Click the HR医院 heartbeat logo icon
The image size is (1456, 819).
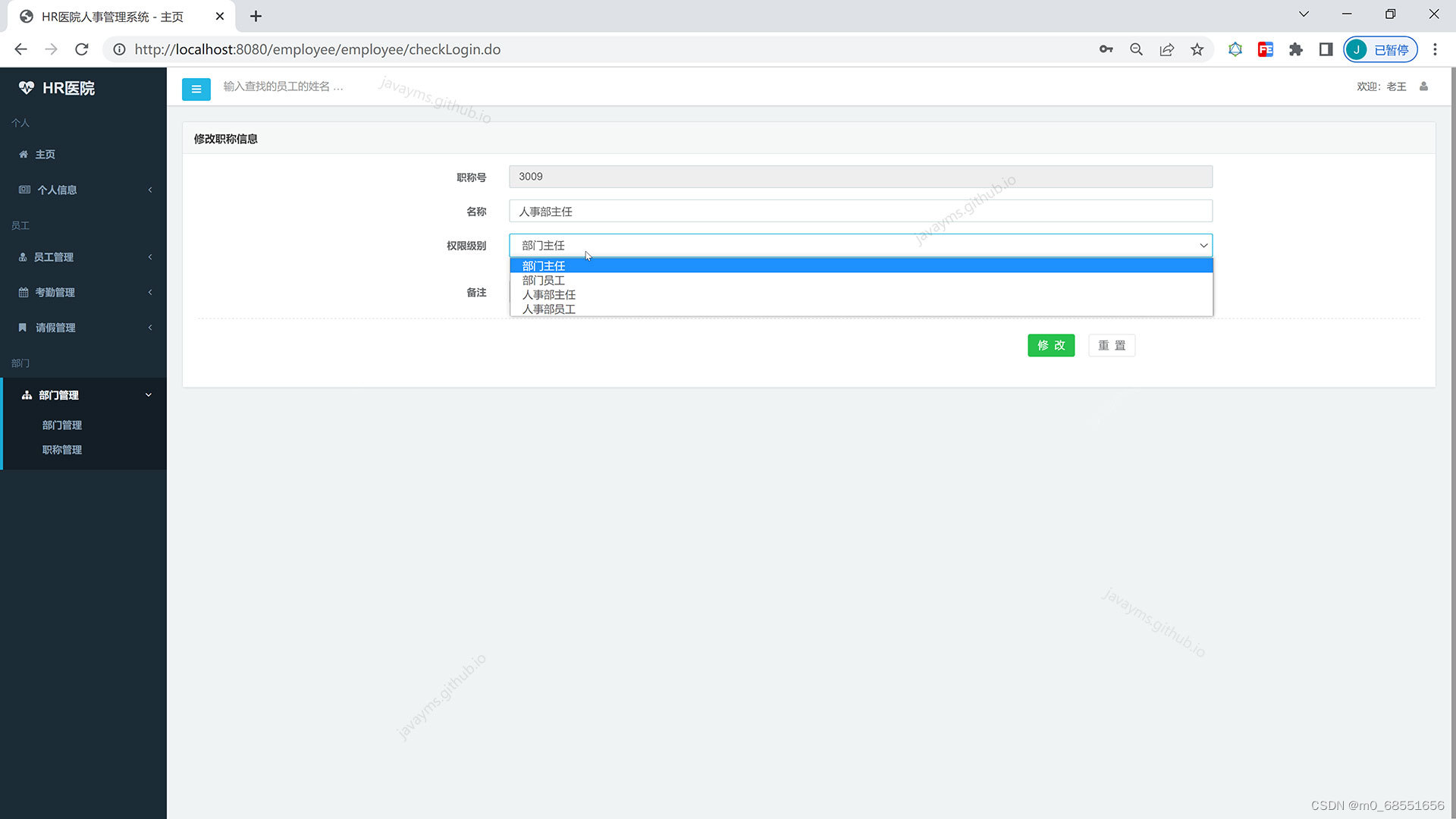(x=27, y=88)
